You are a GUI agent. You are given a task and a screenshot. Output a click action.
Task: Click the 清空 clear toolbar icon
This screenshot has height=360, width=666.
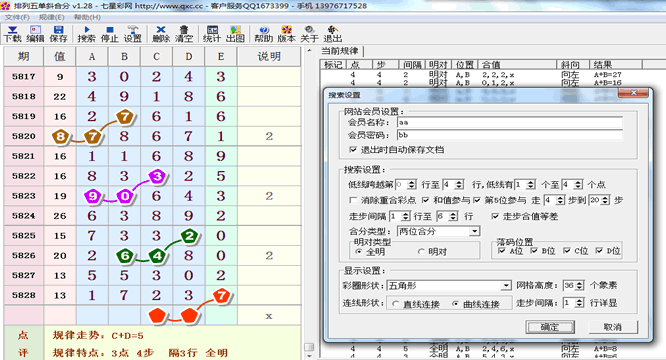184,34
